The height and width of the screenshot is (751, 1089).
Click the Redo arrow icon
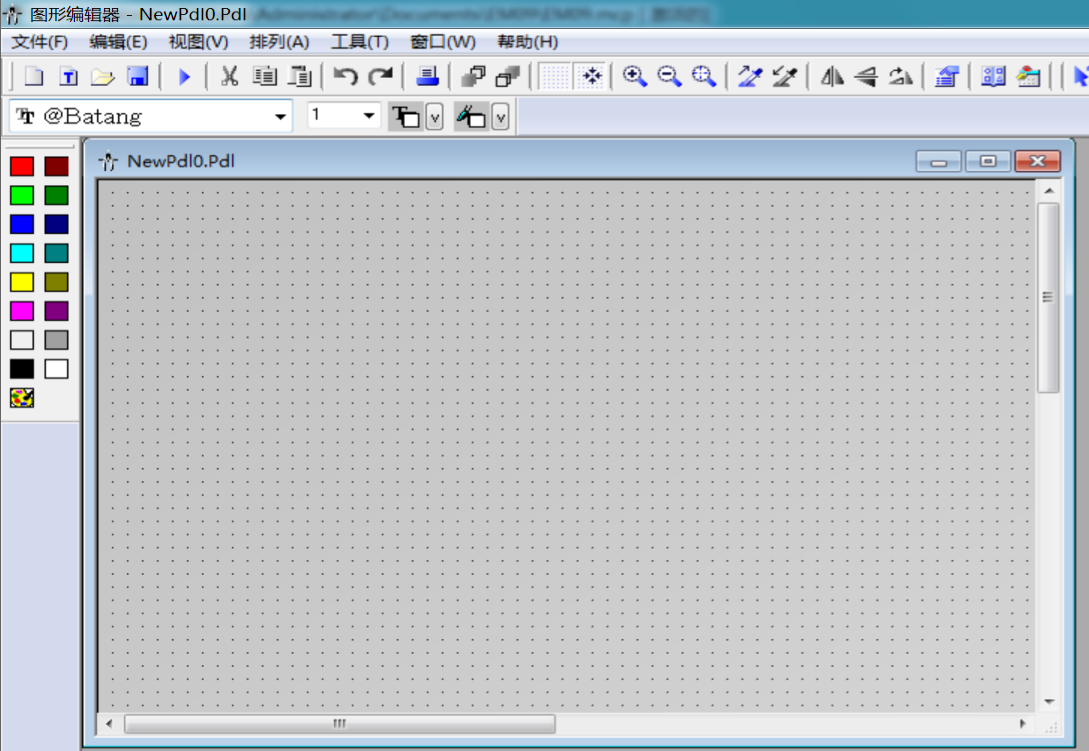[x=381, y=77]
